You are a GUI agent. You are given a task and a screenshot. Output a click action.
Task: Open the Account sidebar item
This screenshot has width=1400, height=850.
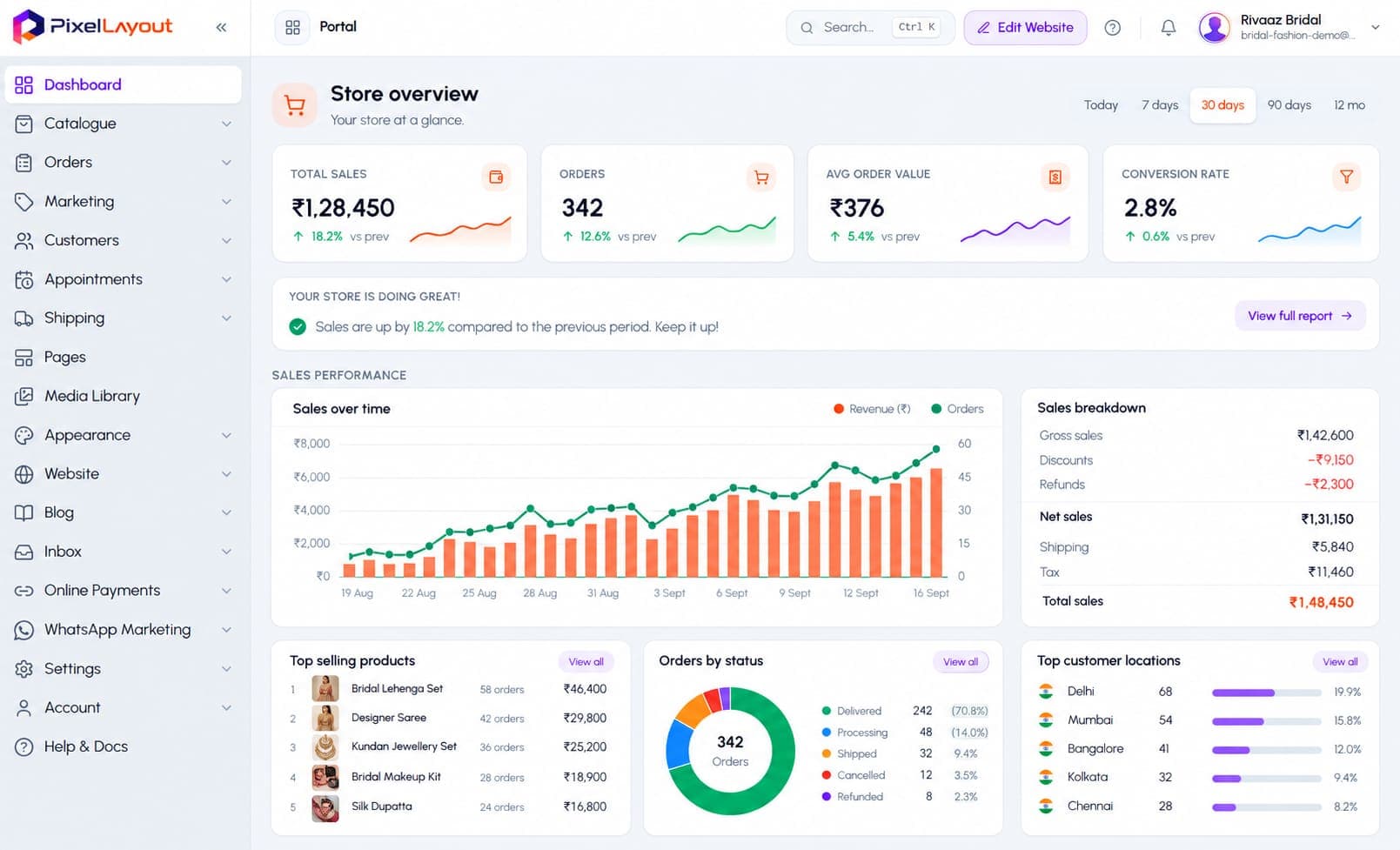pos(123,707)
